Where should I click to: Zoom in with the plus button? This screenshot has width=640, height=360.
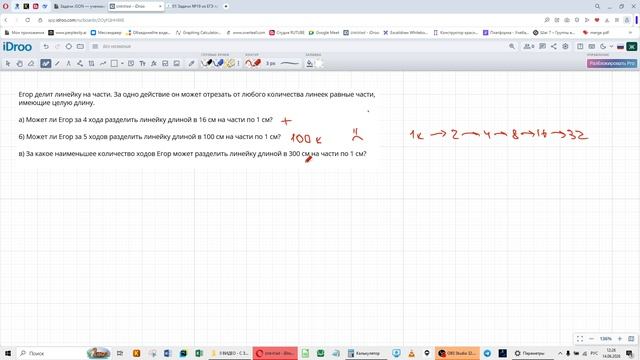coord(620,339)
